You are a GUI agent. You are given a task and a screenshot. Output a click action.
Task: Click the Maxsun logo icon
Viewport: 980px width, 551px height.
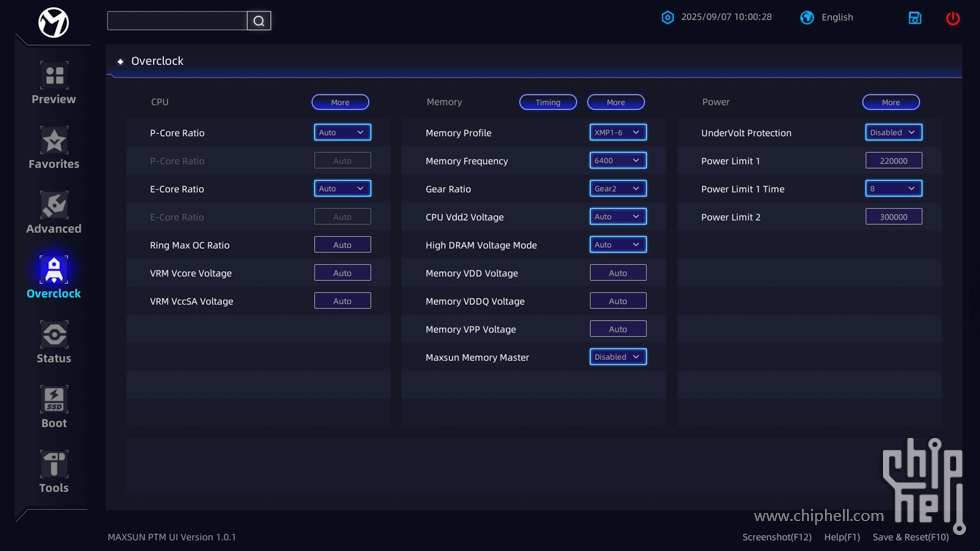click(53, 22)
